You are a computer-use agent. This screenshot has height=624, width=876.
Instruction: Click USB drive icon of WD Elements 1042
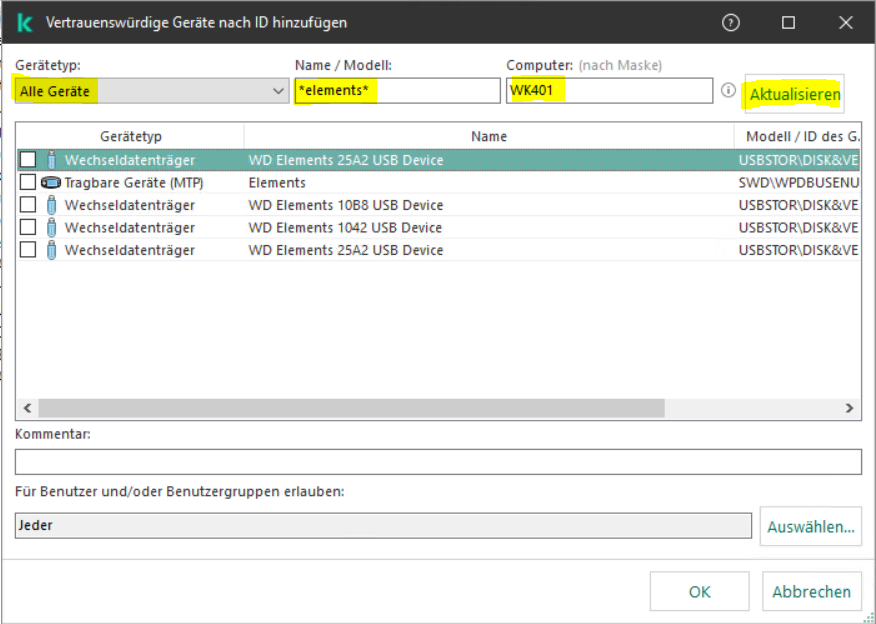51,228
